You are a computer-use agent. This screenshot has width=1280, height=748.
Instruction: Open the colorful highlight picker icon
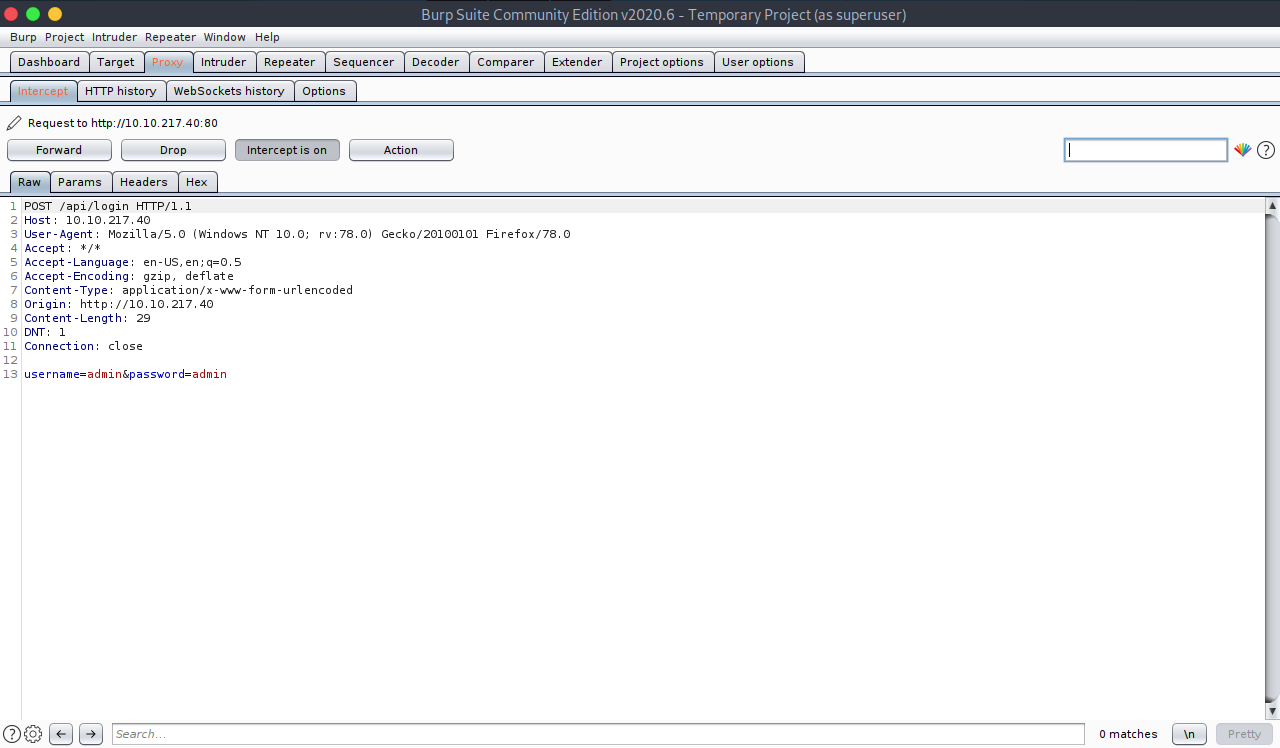(1242, 150)
